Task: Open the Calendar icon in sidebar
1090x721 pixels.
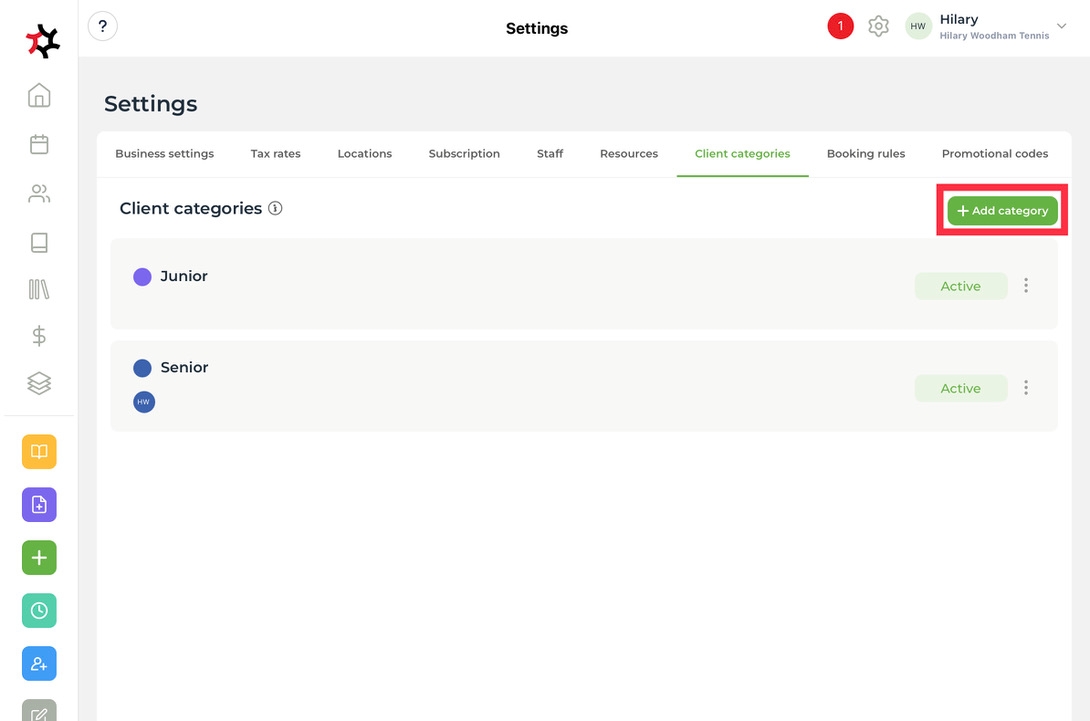Action: point(39,145)
